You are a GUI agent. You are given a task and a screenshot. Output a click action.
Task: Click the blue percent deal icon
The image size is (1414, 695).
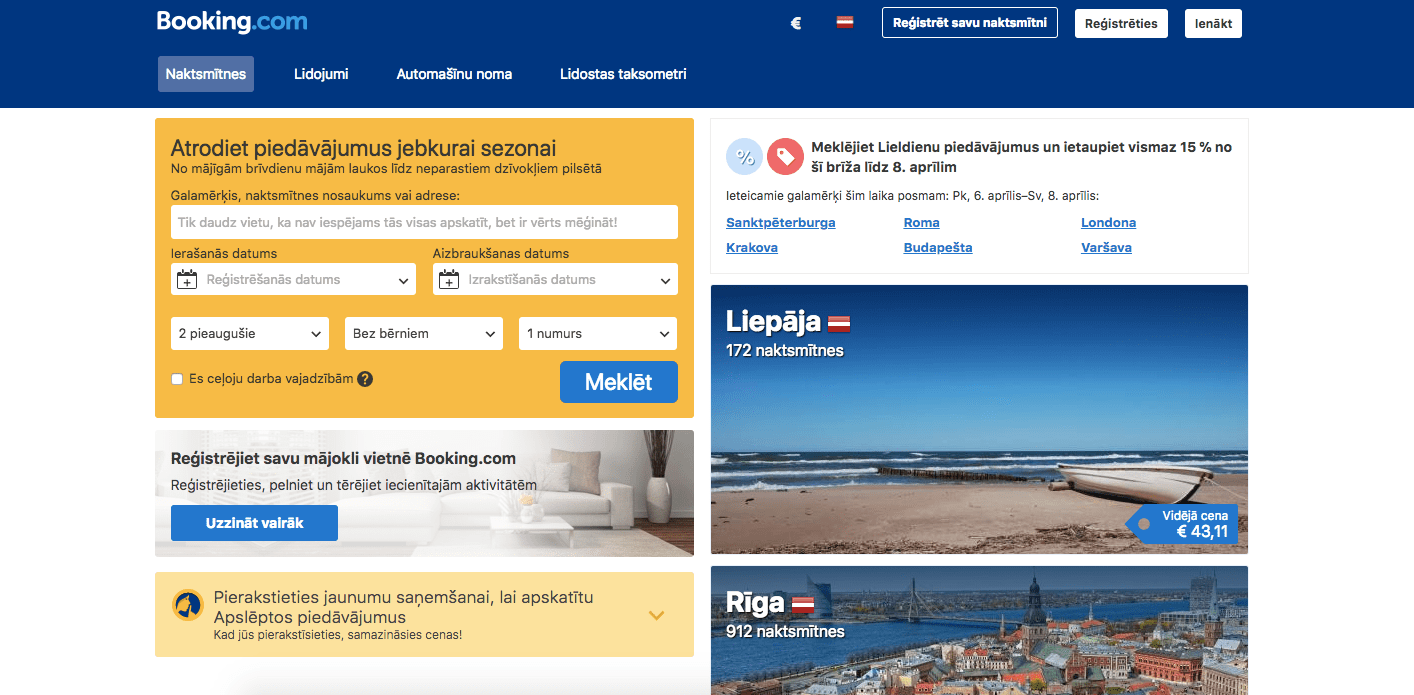tap(744, 156)
